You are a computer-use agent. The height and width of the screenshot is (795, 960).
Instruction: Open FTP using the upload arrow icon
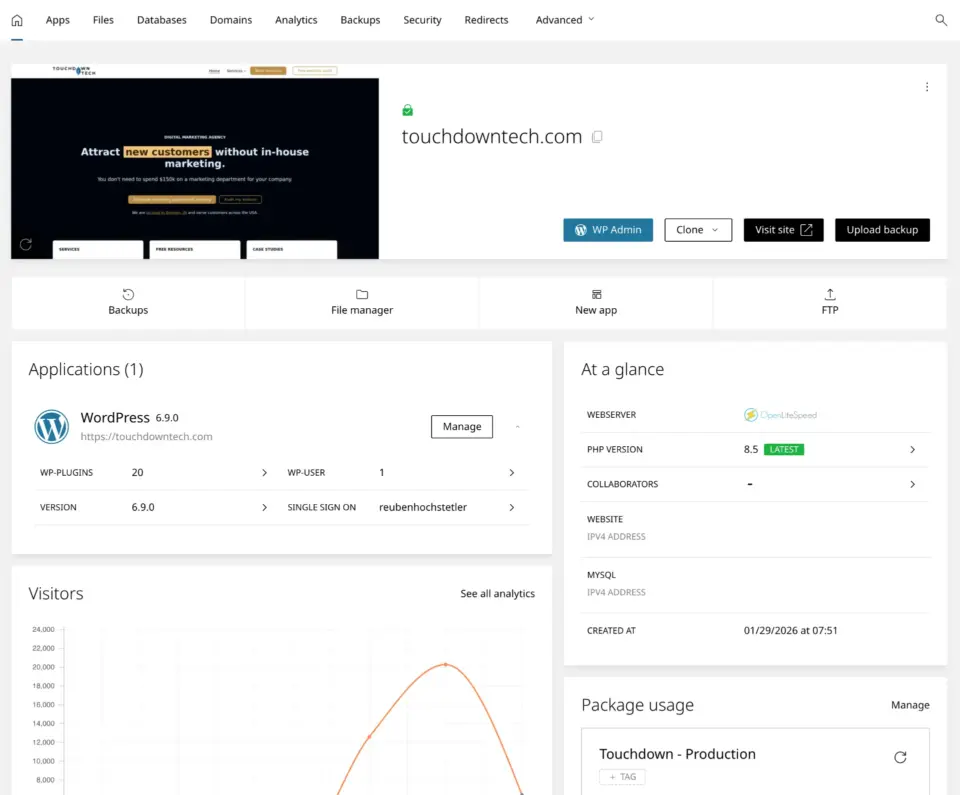point(829,294)
